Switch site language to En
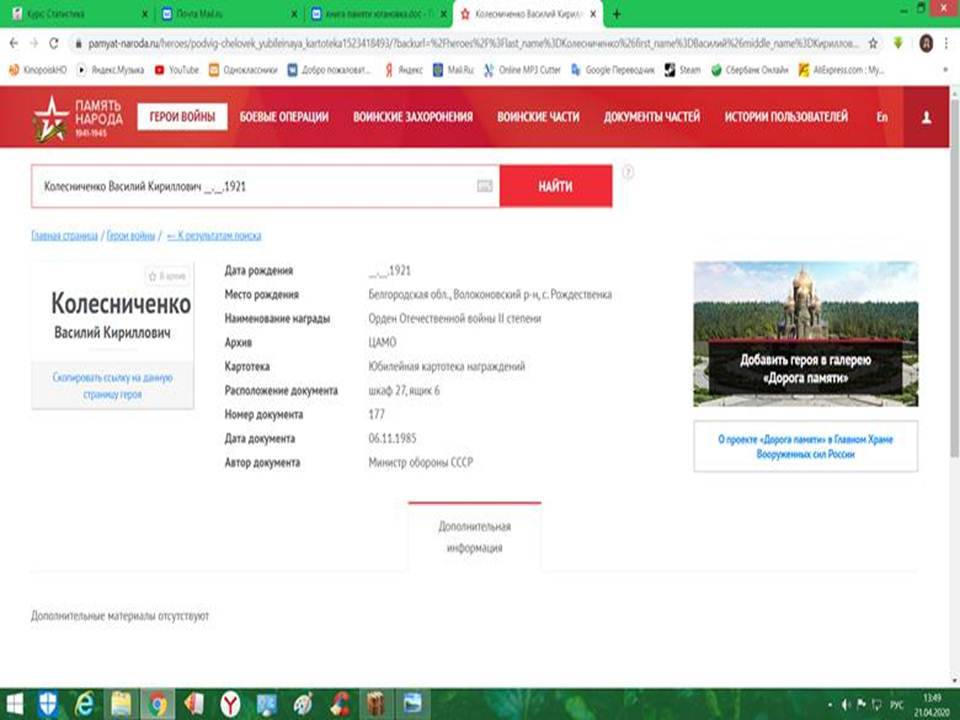960x720 pixels. (x=882, y=117)
